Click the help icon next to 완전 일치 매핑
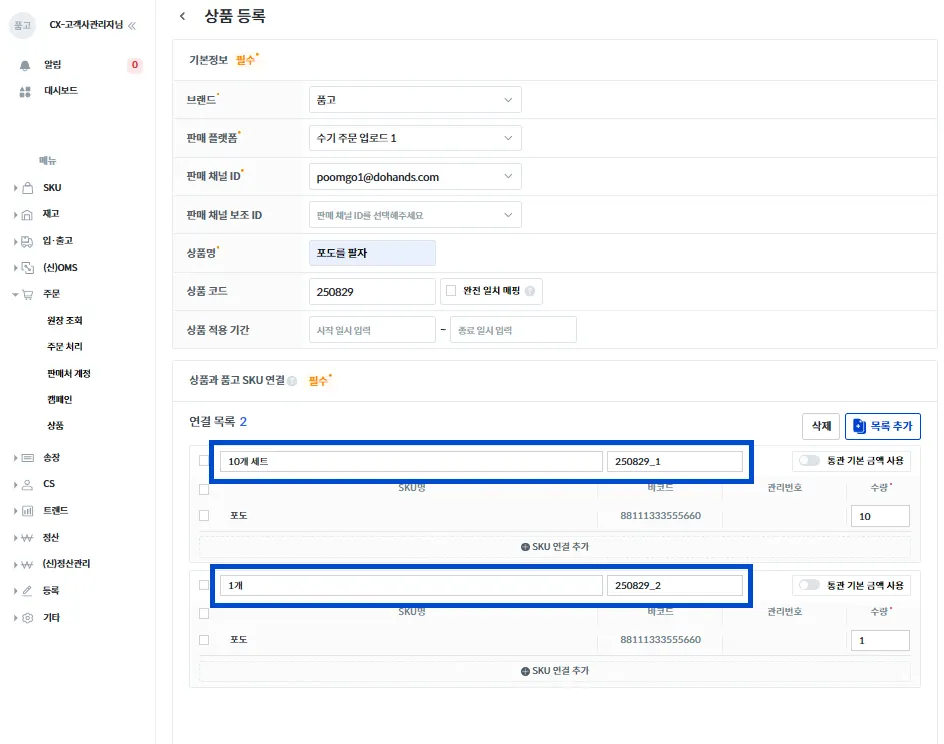Image resolution: width=944 pixels, height=744 pixels. 530,291
